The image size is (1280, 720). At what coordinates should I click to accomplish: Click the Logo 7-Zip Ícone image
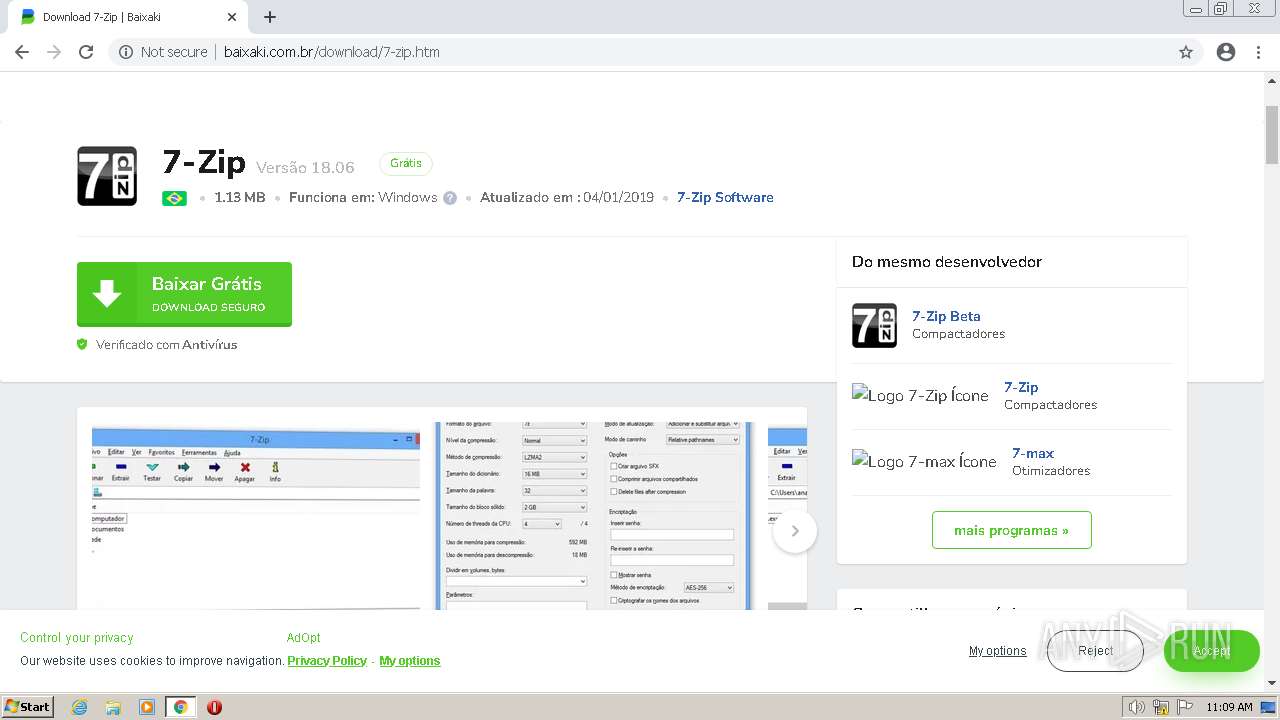coord(920,395)
